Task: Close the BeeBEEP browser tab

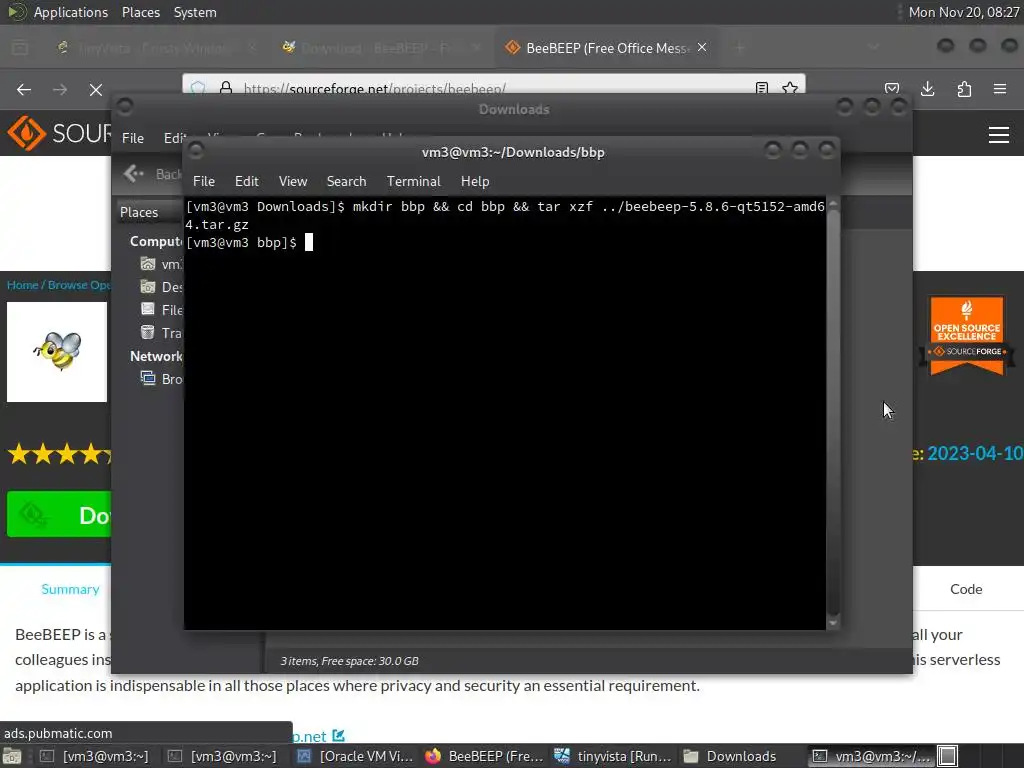Action: (702, 48)
